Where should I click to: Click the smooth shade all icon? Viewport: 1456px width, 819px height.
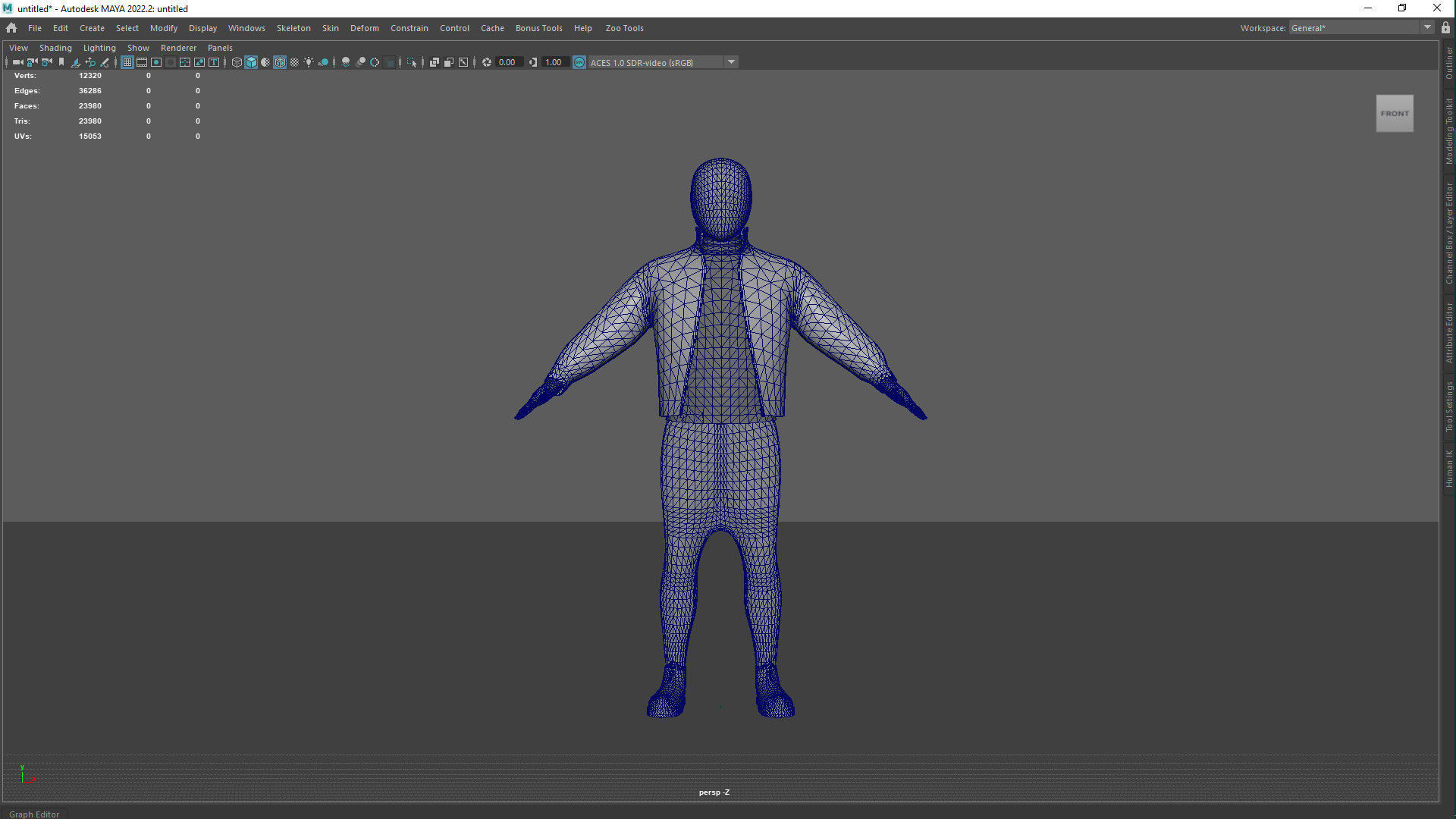251,62
